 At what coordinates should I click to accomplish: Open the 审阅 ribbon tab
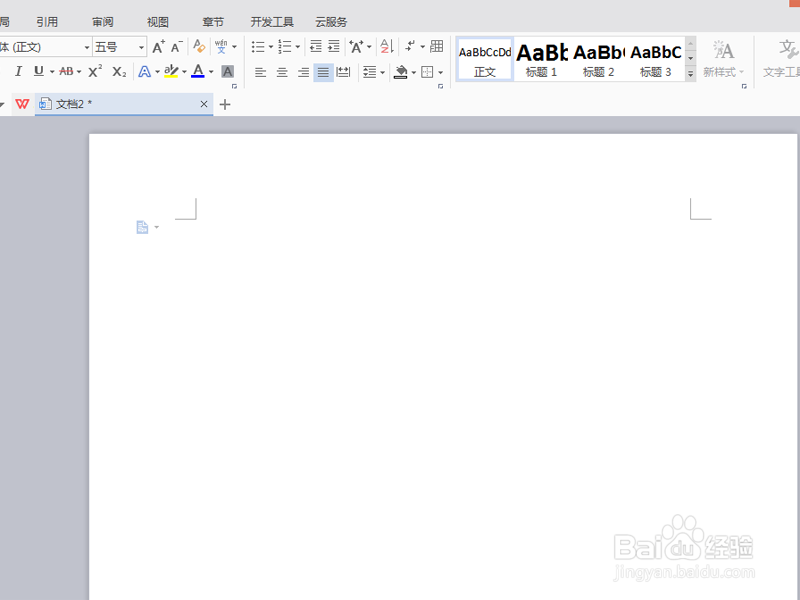pyautogui.click(x=103, y=22)
